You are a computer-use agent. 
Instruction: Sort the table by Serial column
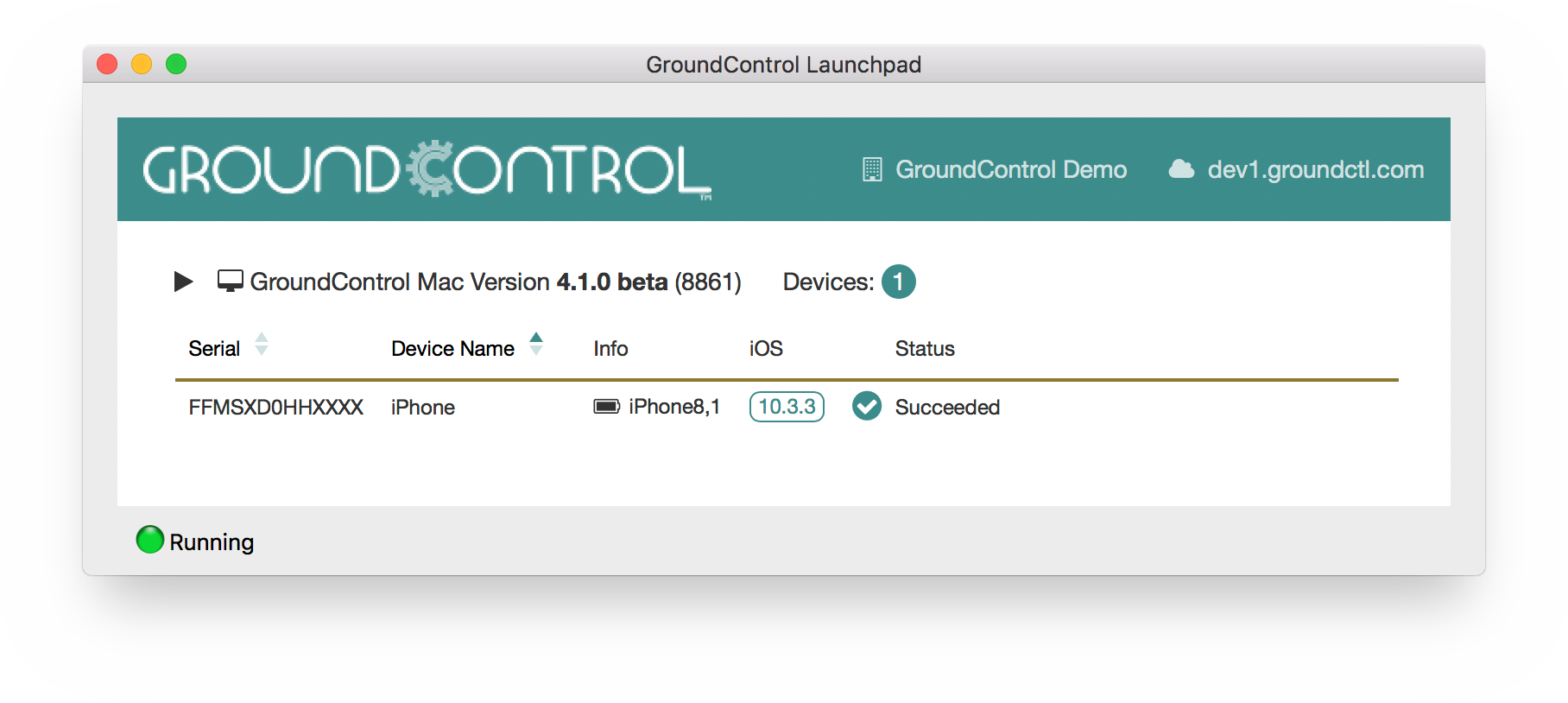click(229, 348)
